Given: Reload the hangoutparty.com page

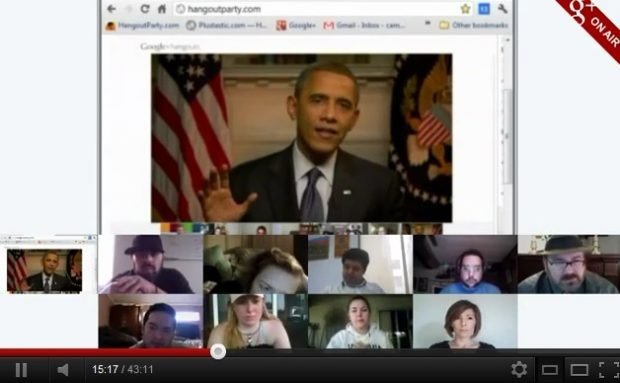Looking at the screenshot, I should click(x=145, y=9).
